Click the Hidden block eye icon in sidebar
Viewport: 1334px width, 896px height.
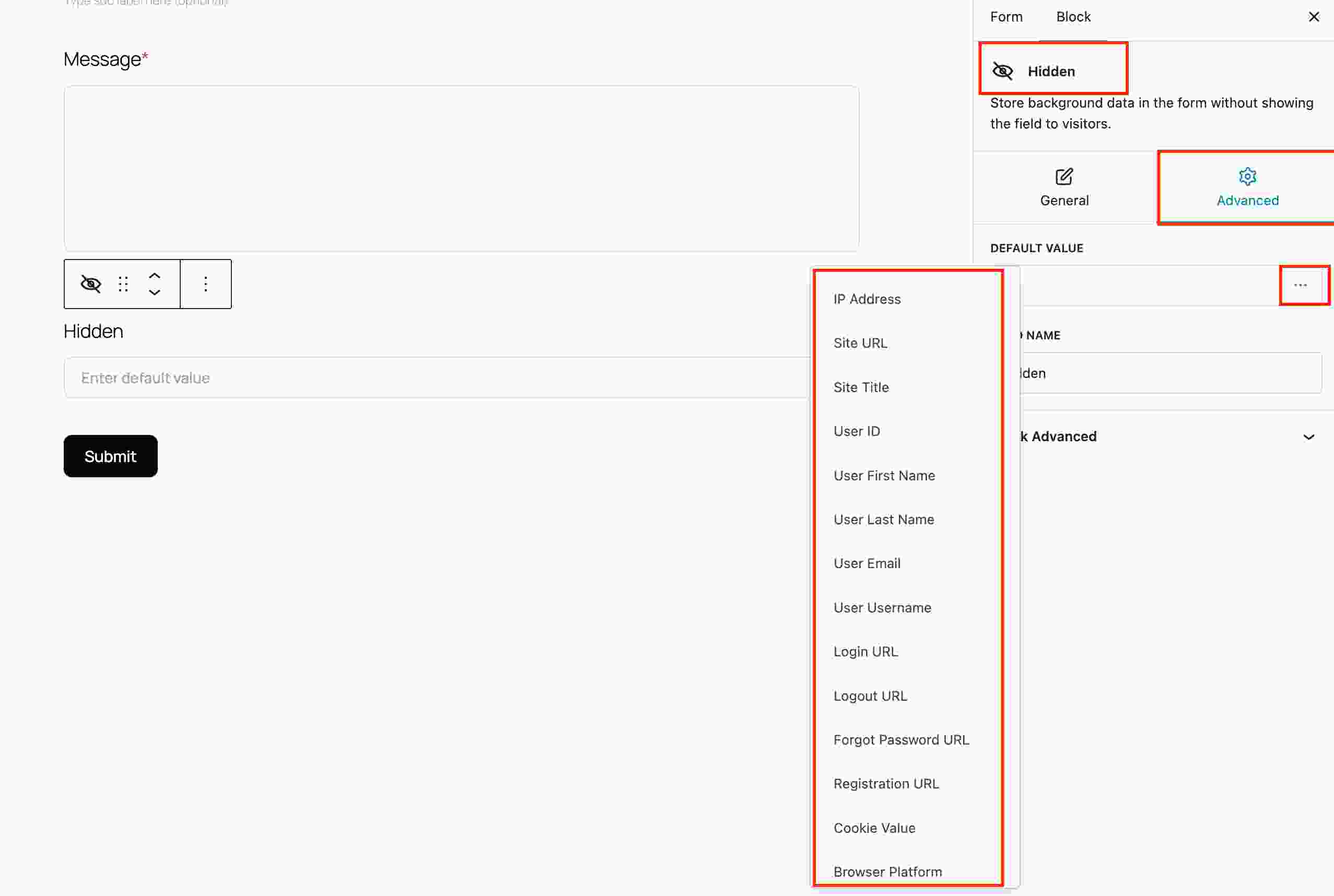click(x=1002, y=71)
